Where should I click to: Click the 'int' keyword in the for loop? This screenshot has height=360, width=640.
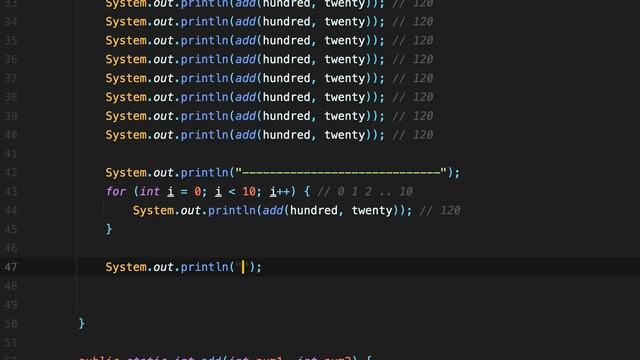(x=150, y=191)
